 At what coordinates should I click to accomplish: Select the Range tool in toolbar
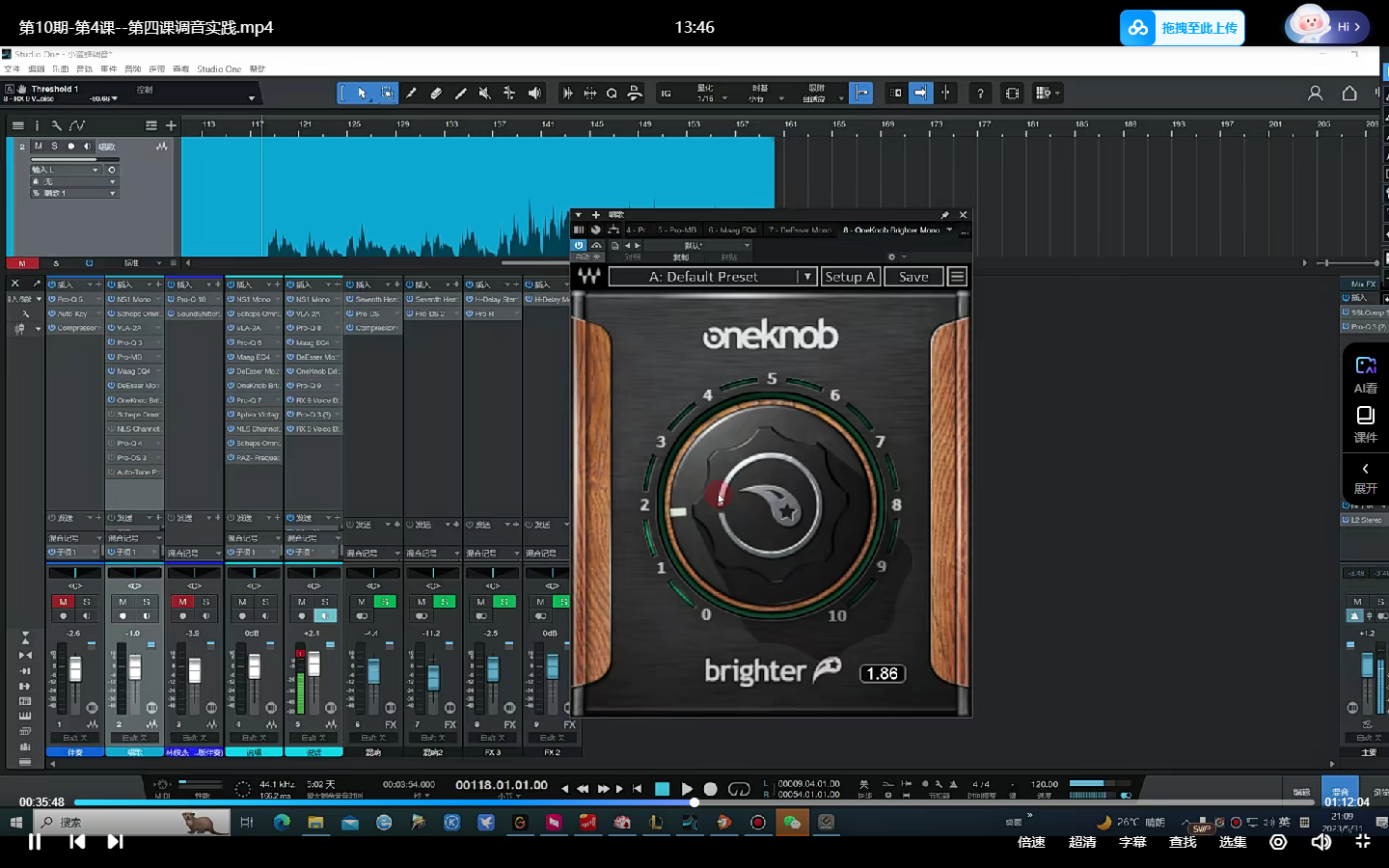387,94
